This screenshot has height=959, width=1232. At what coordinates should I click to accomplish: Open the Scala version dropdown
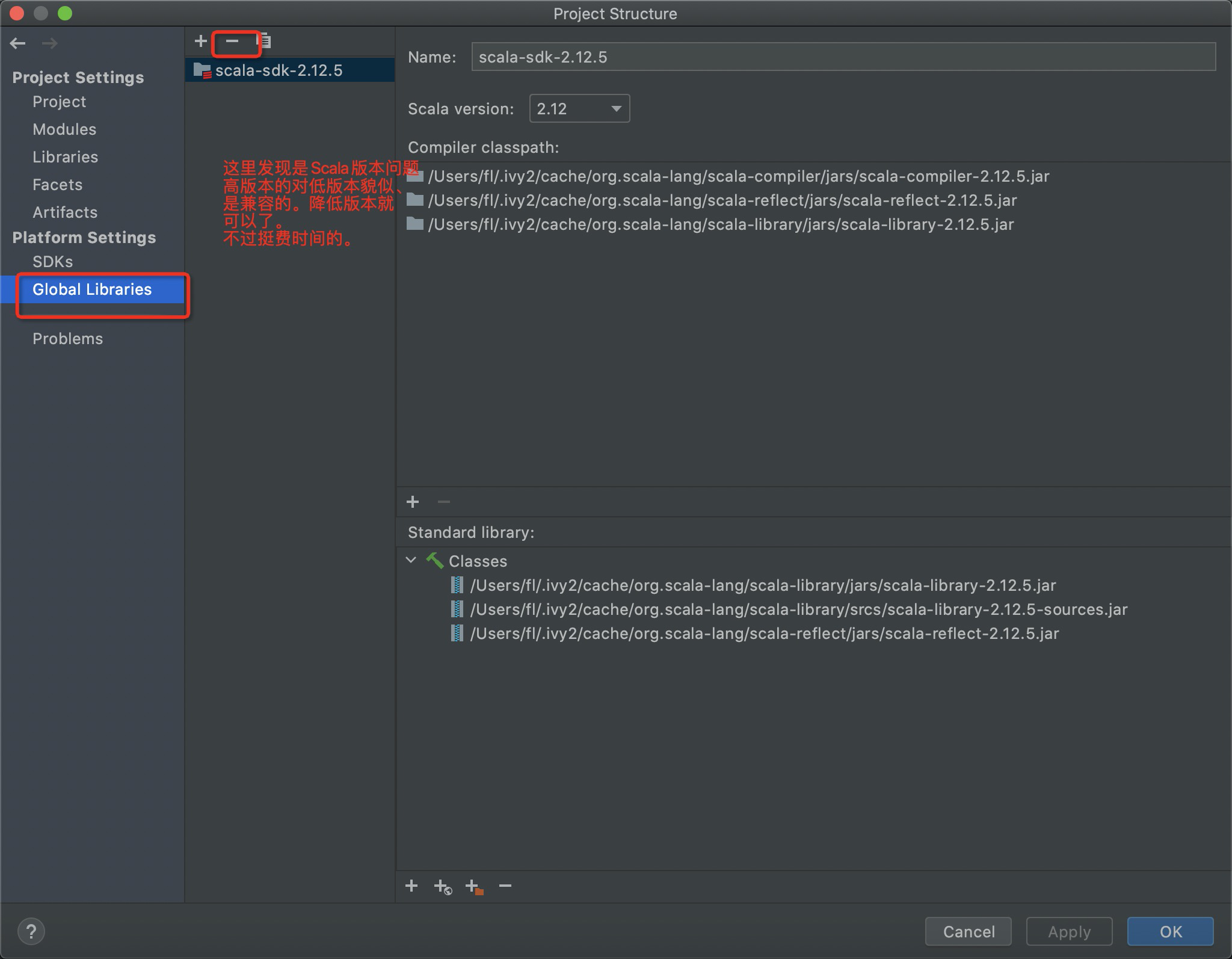point(579,109)
